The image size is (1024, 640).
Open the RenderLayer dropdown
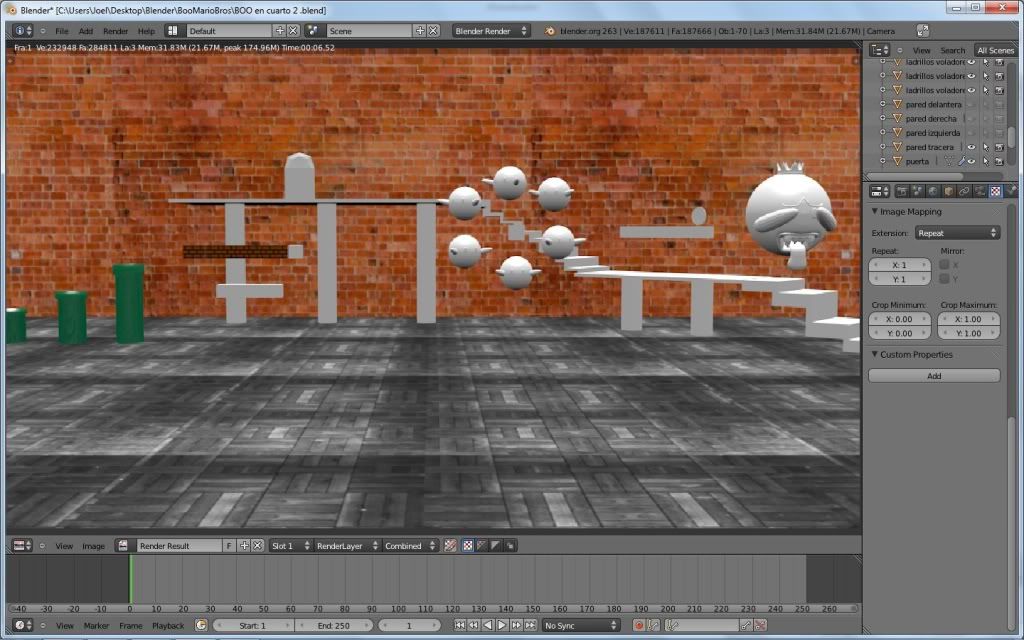(x=347, y=546)
